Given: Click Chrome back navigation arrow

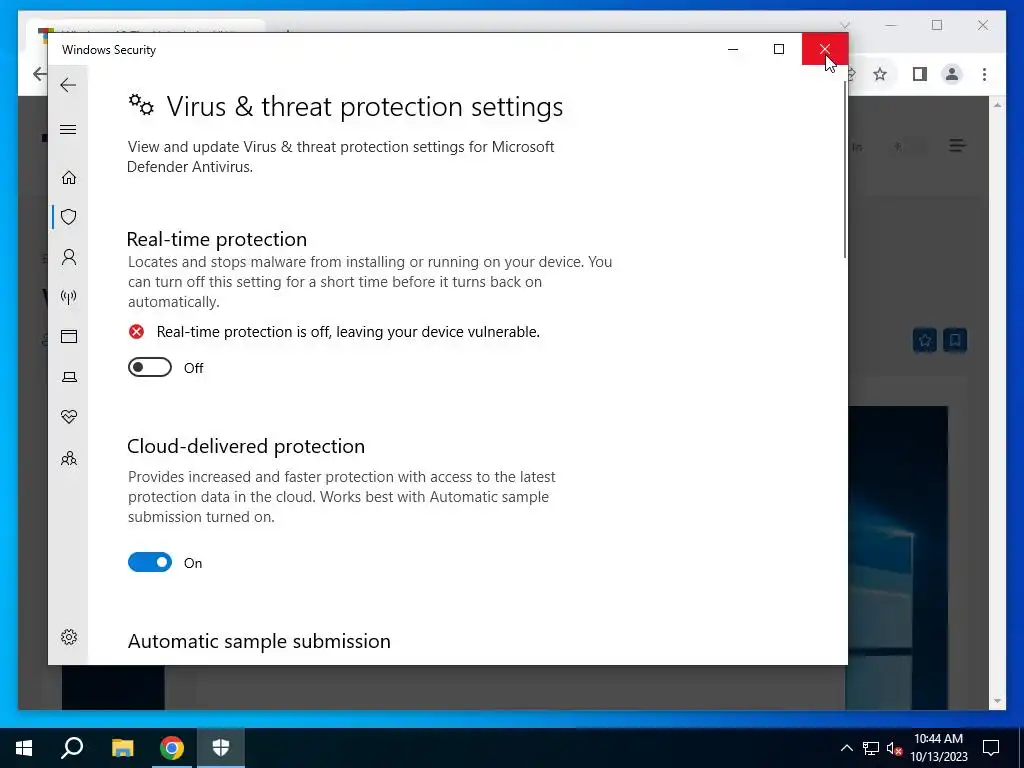Looking at the screenshot, I should click(39, 74).
